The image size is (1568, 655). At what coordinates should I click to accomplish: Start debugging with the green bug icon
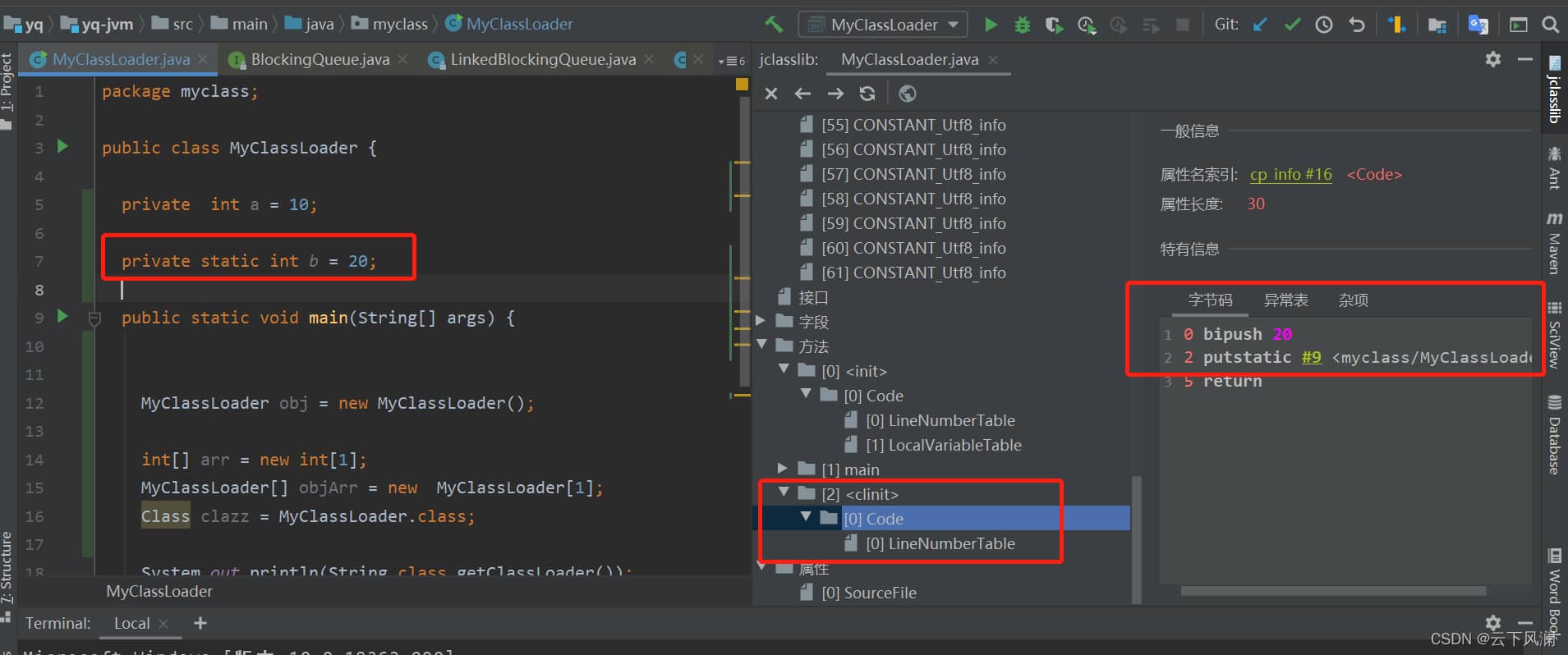pos(1022,25)
